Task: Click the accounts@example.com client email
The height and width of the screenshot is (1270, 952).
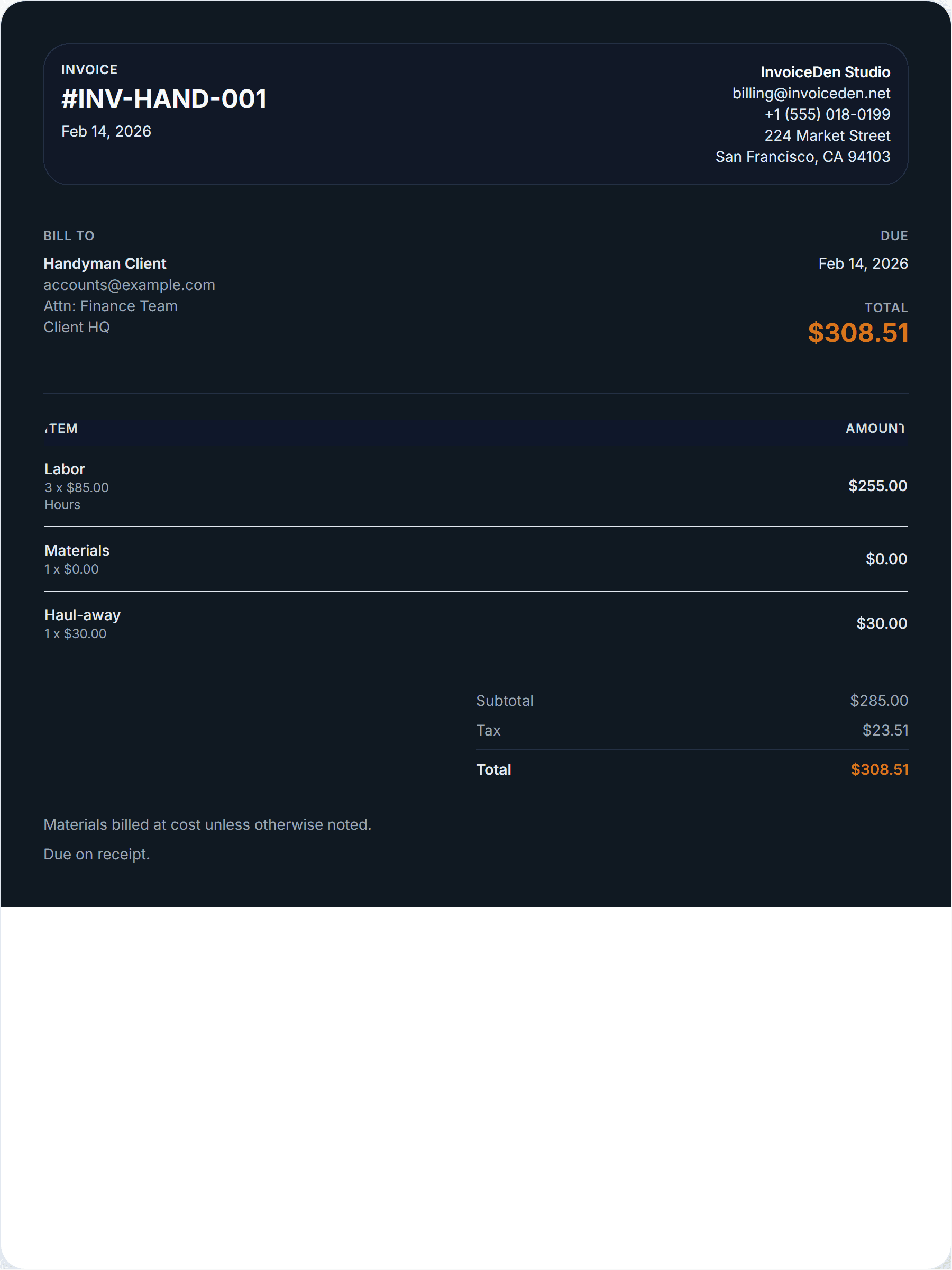Action: pos(129,285)
